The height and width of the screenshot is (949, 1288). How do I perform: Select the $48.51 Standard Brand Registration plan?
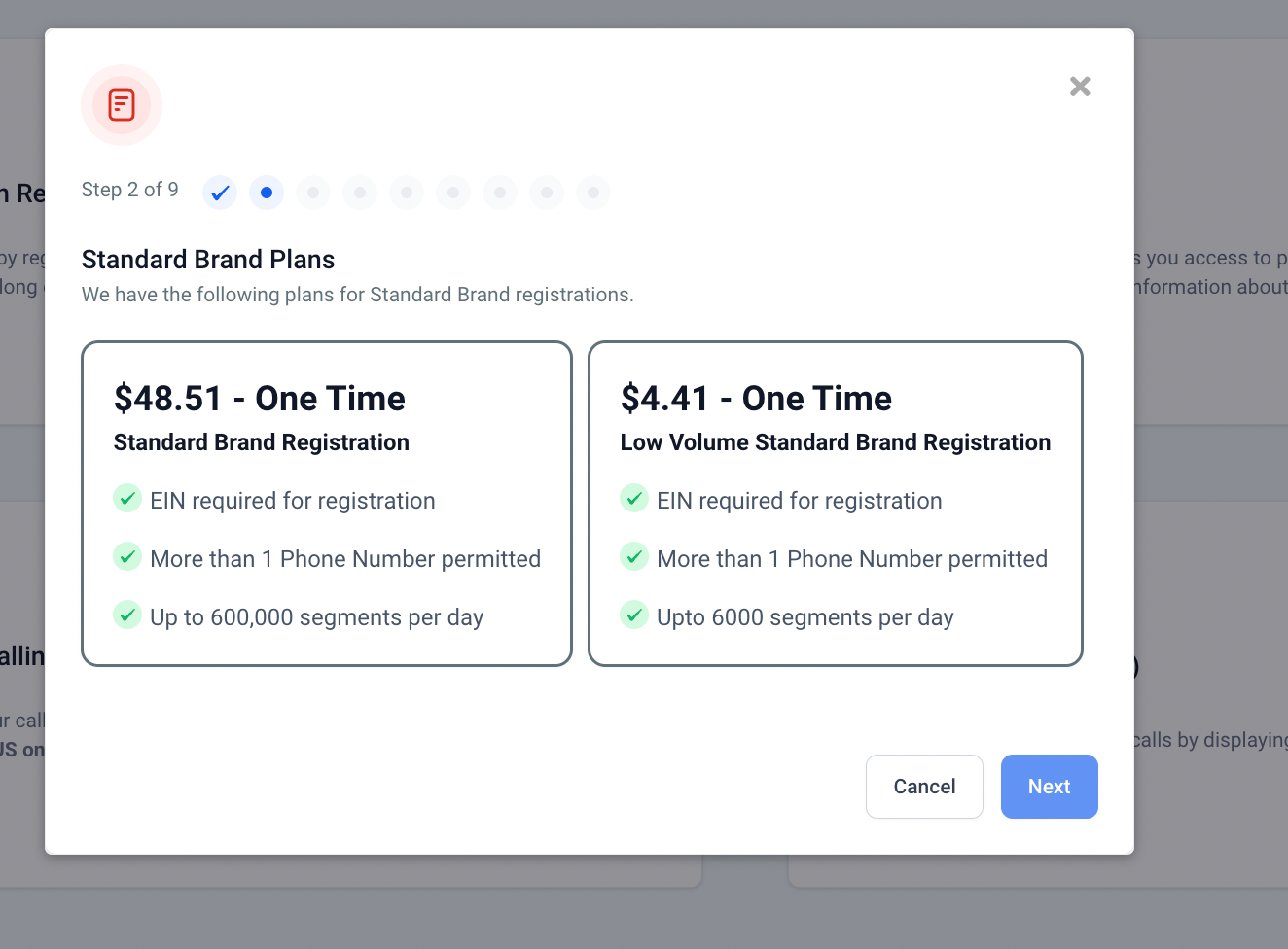tap(327, 504)
